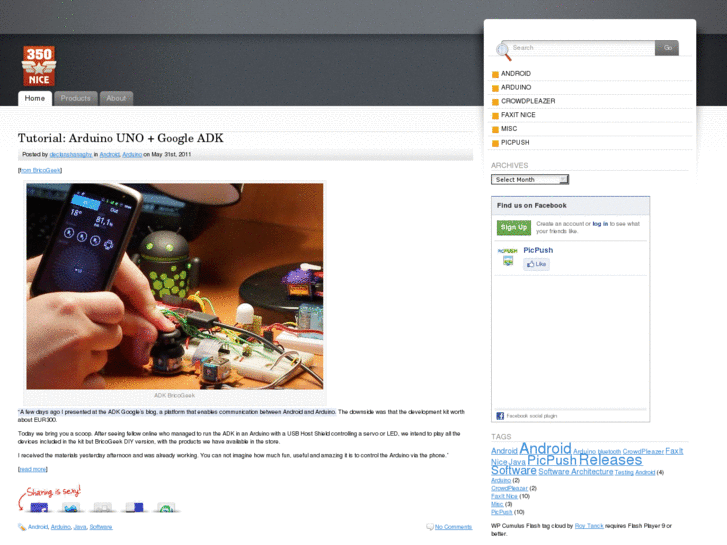
Task: Click the orange bullet beside ARDUINO category
Action: [x=495, y=88]
